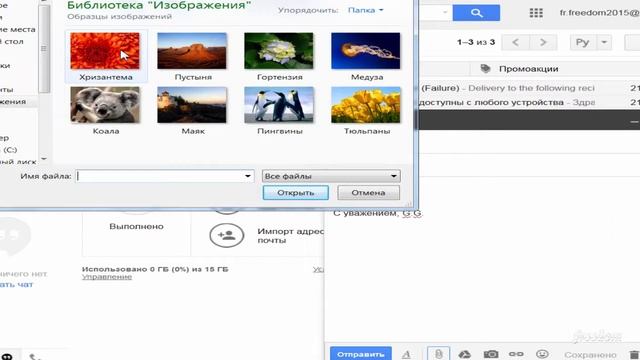The image size is (640, 360).
Task: Select the Пустыня image thumbnail
Action: [192, 51]
